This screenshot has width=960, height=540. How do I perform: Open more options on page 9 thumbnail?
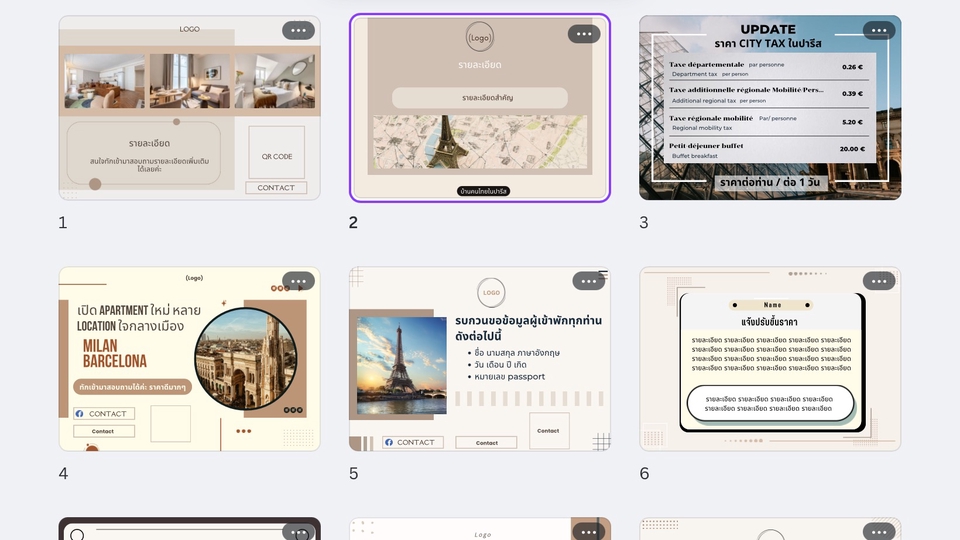[879, 532]
